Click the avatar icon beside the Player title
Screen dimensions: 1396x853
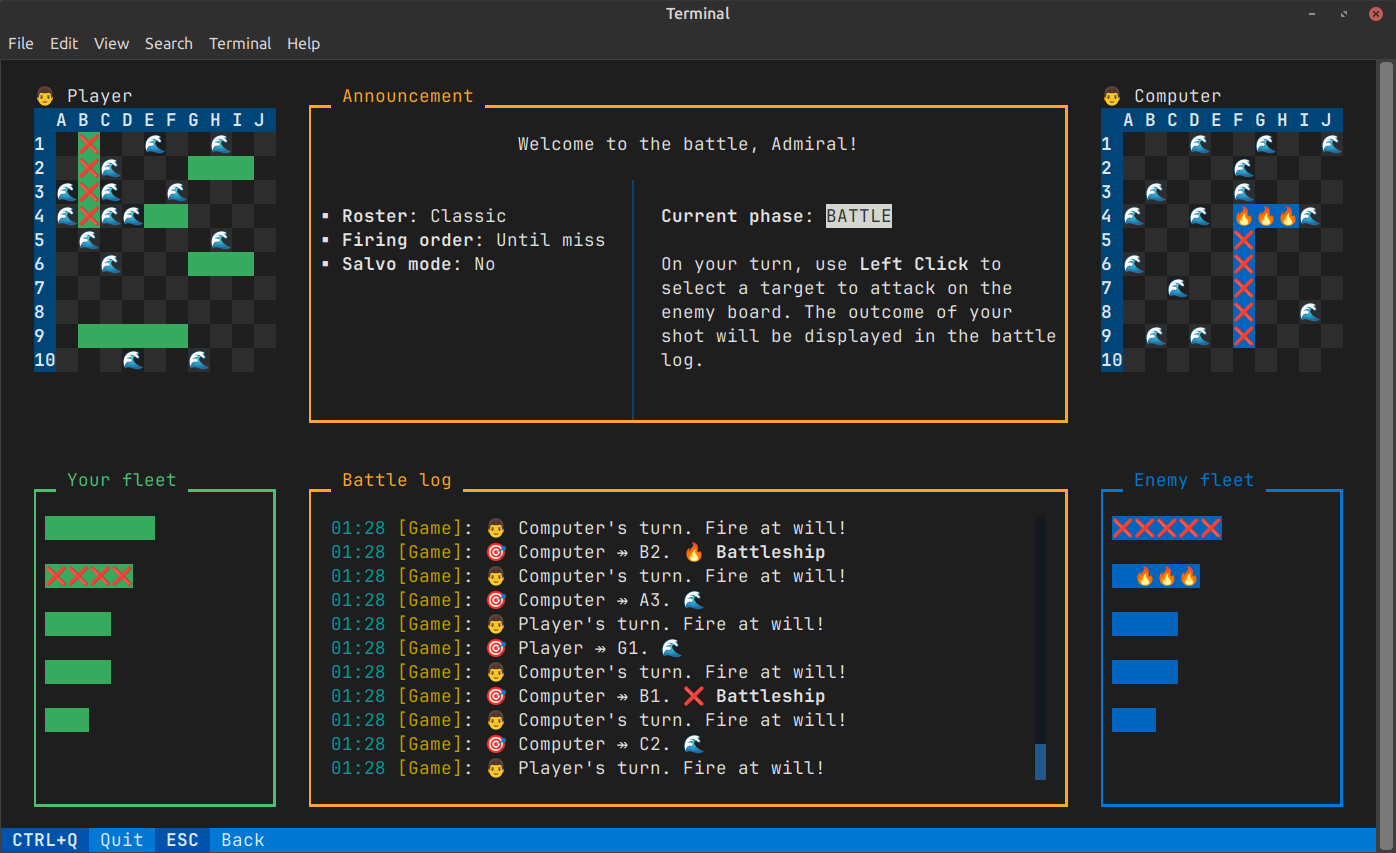45,96
